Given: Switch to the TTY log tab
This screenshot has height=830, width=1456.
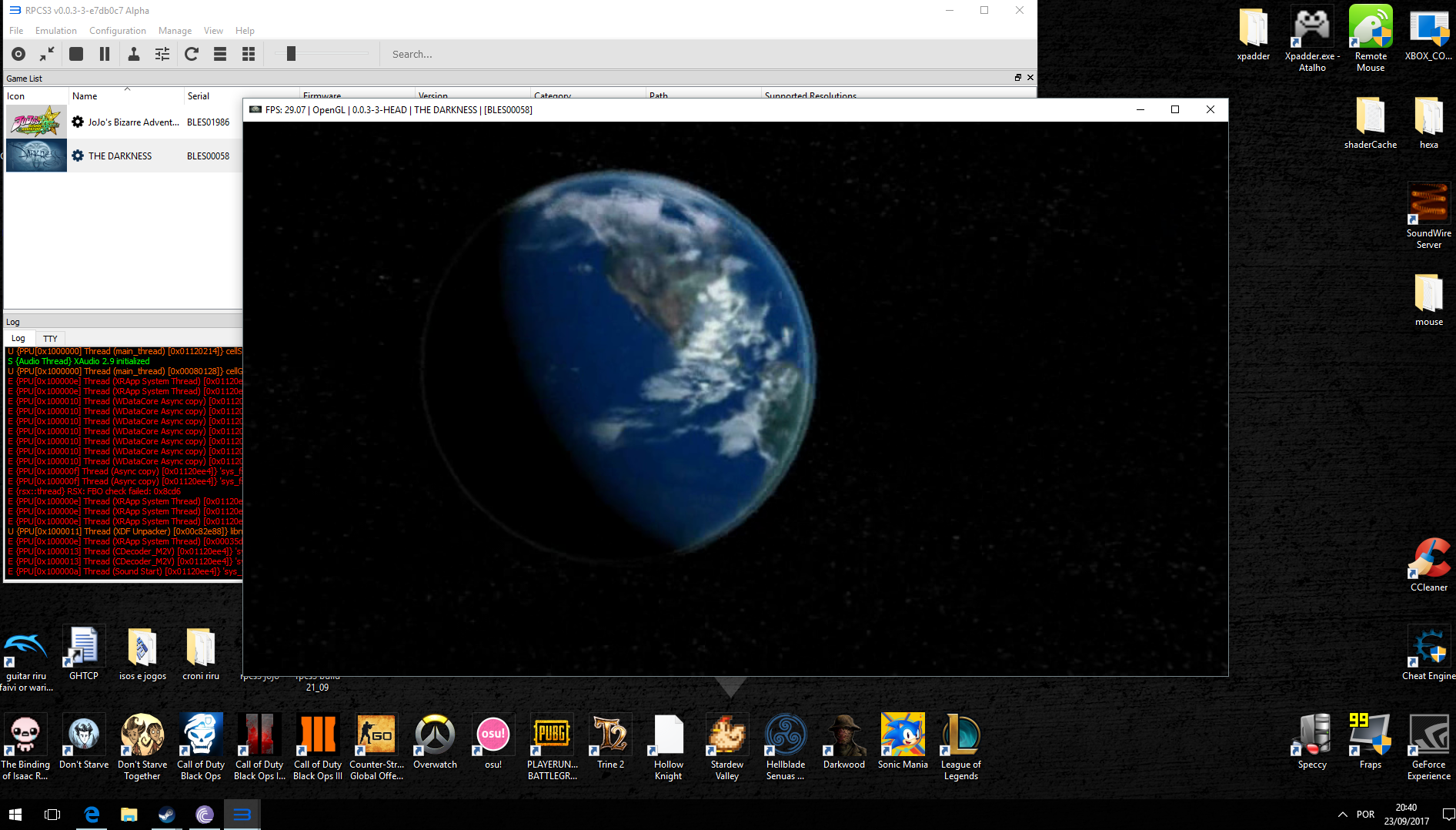Looking at the screenshot, I should 50,339.
